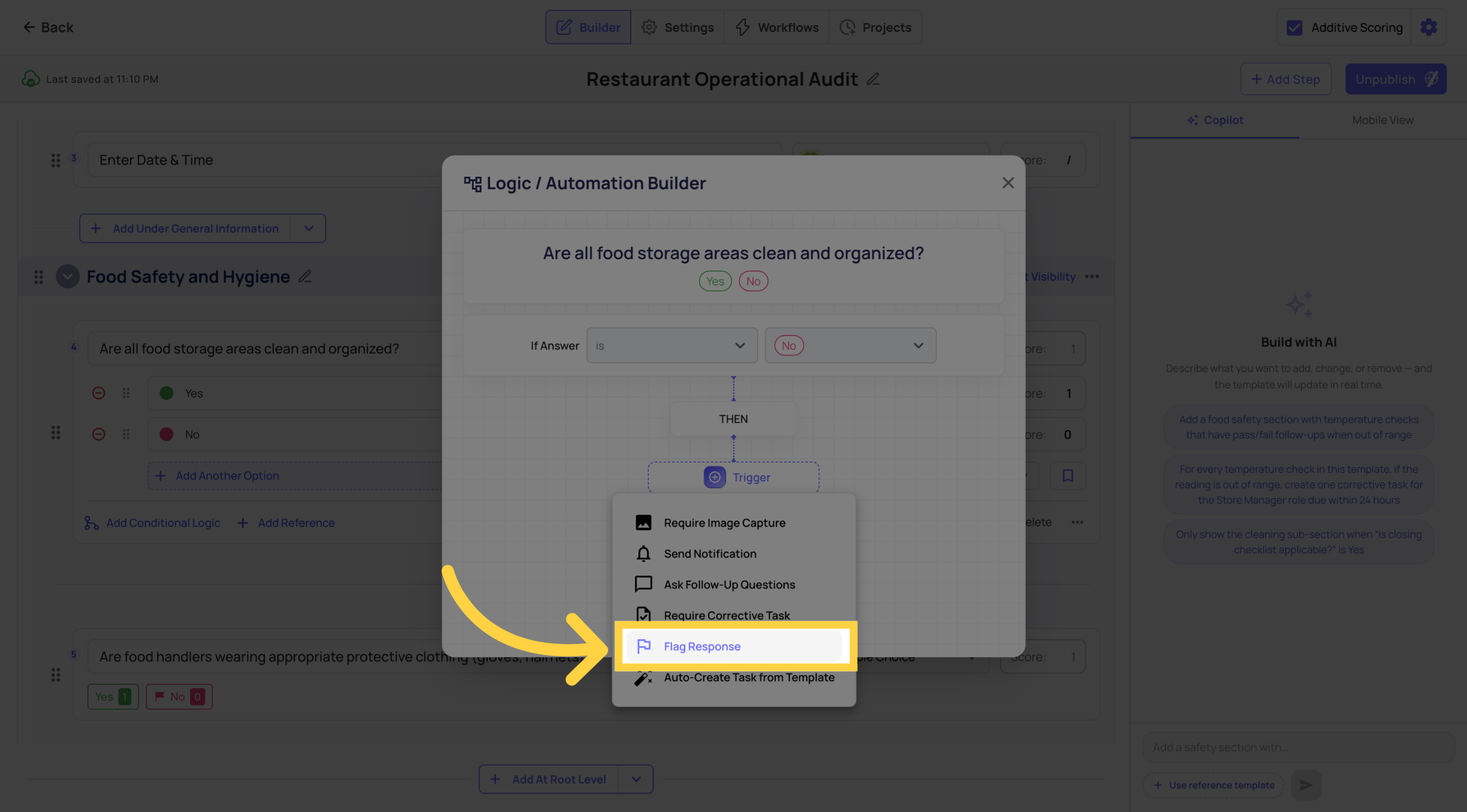Select the Yes answer chip on question 5
This screenshot has height=812, width=1467.
pos(113,696)
